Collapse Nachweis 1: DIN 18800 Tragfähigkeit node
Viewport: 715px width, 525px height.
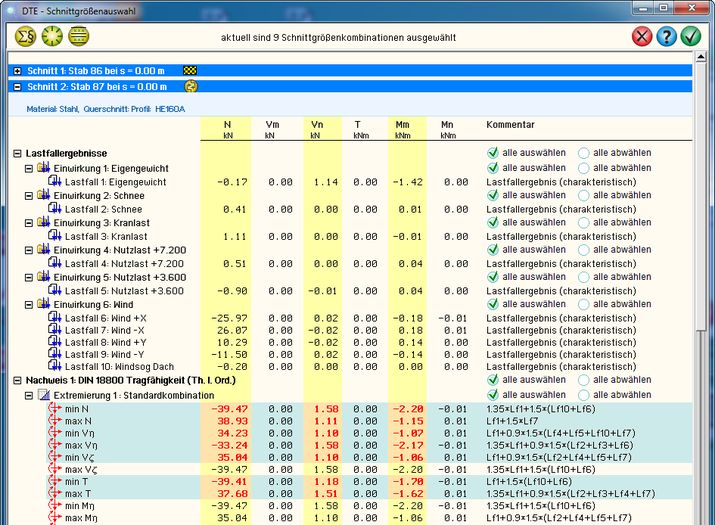[18, 381]
